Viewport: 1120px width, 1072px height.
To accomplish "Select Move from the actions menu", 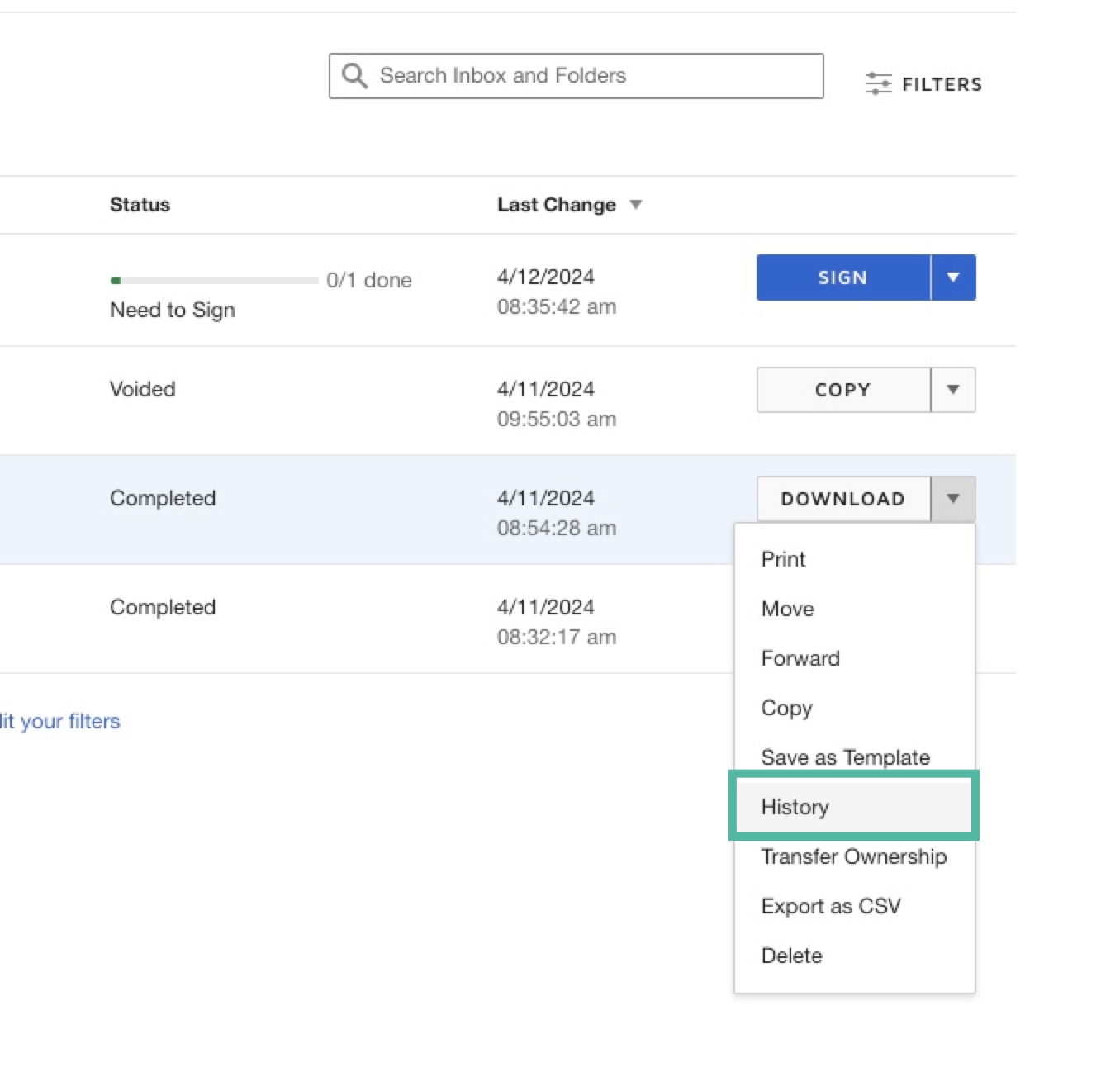I will click(786, 609).
